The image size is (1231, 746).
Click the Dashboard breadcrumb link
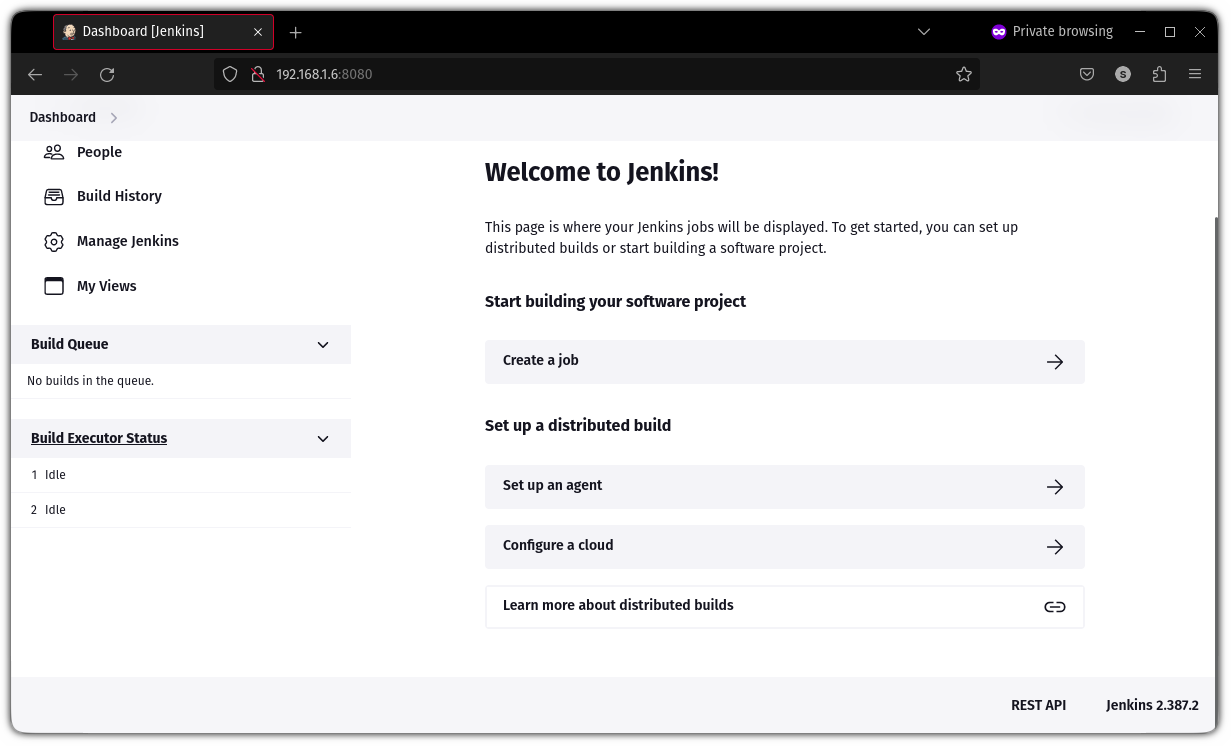(x=62, y=117)
